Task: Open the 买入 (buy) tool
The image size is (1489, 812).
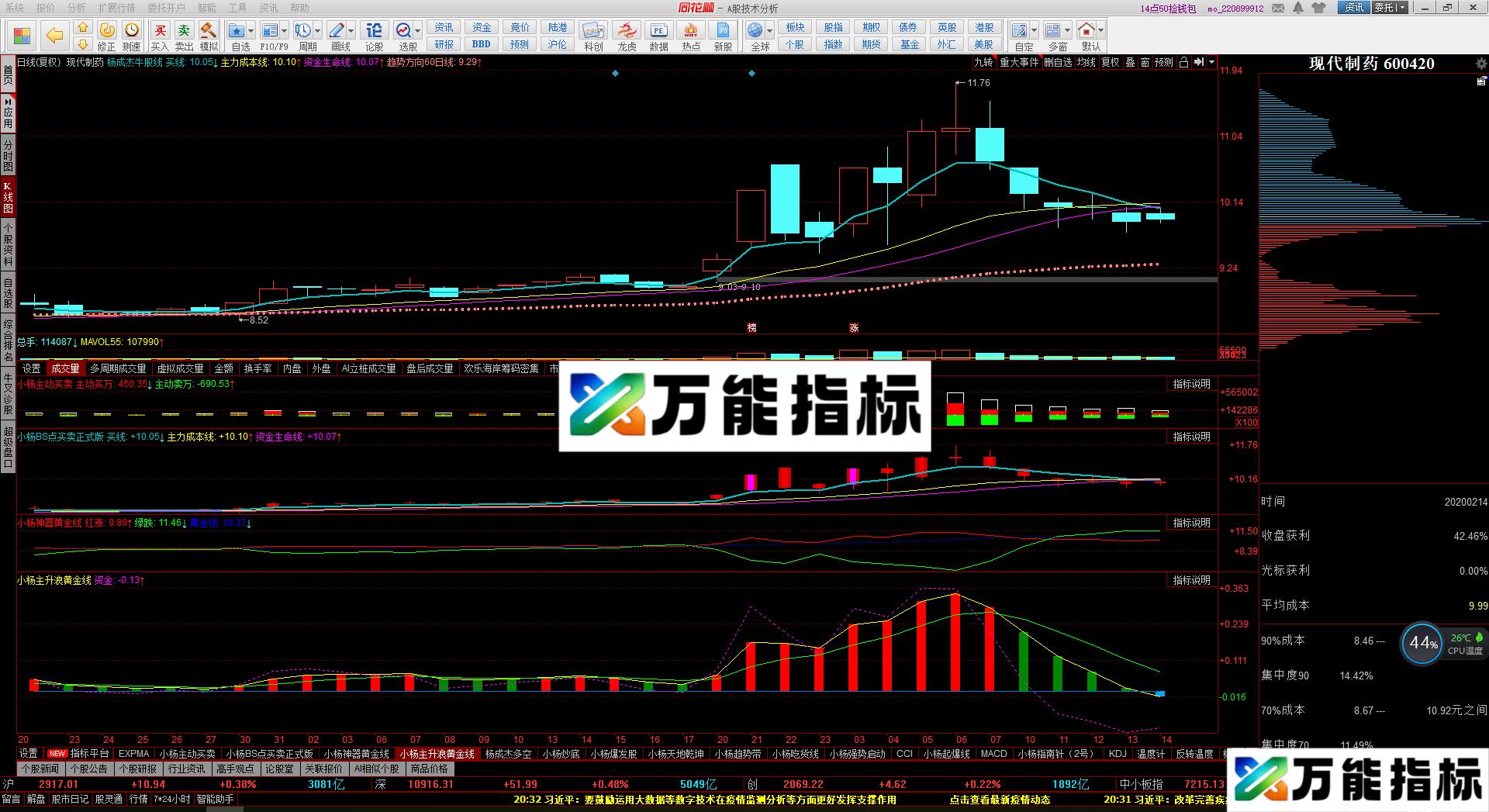Action: click(x=160, y=36)
